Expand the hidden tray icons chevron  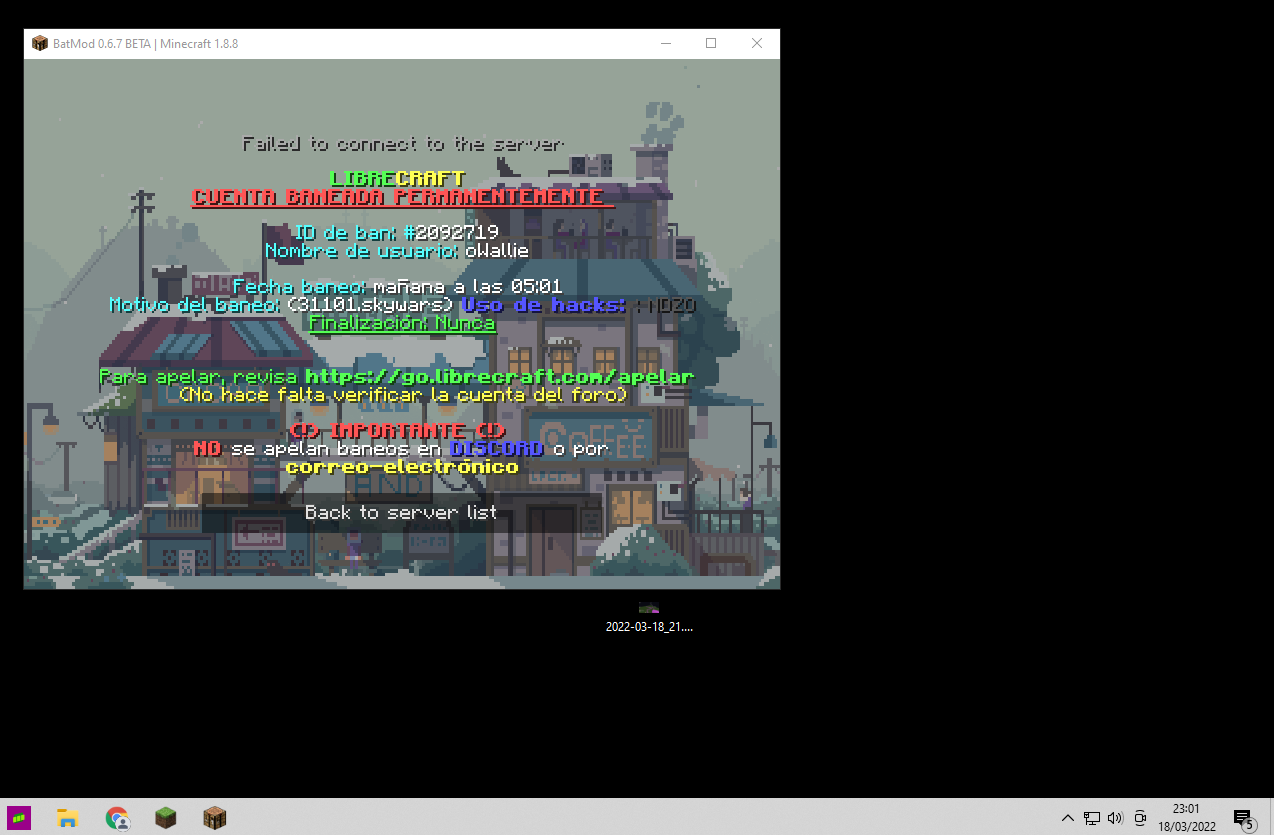click(x=1067, y=818)
